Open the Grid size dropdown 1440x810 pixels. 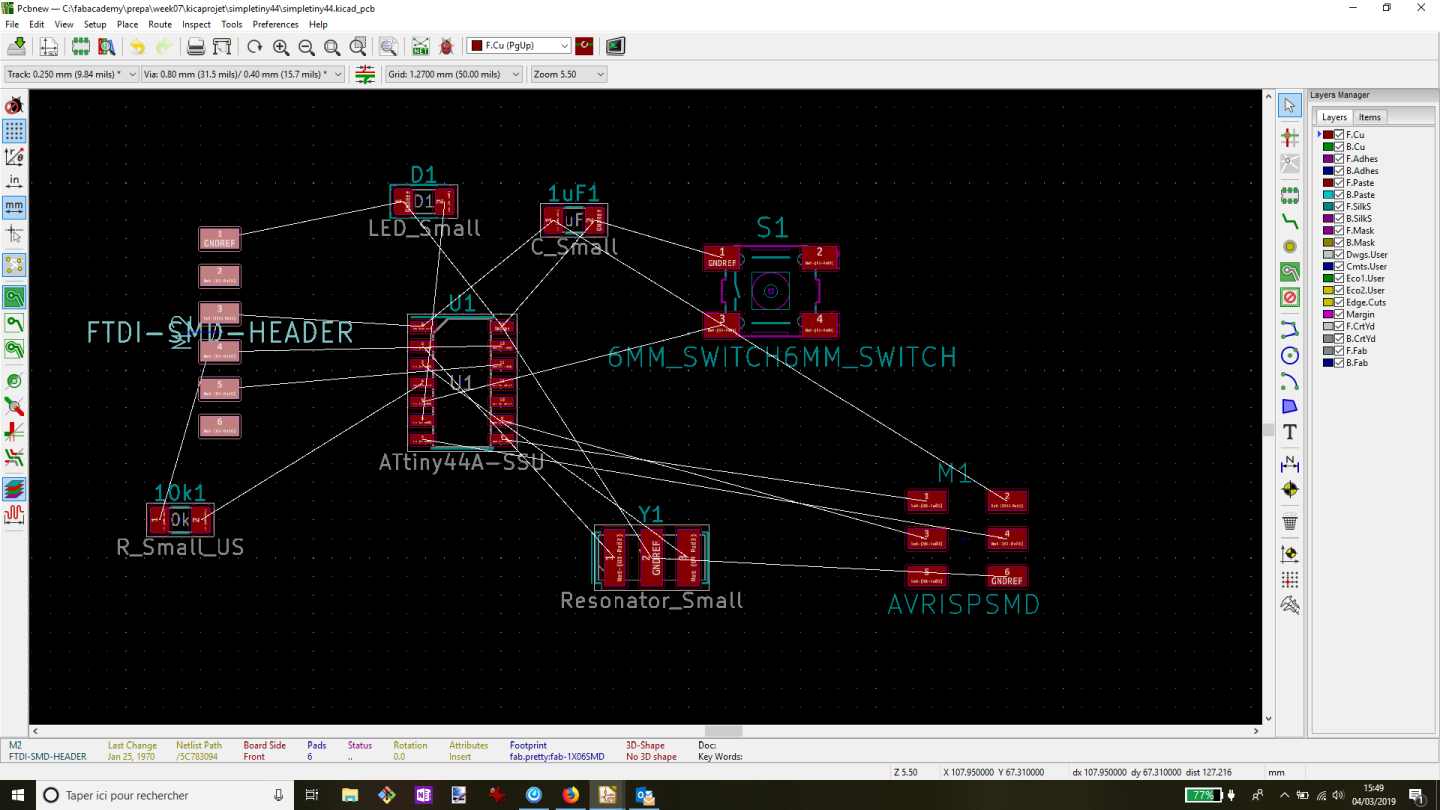tap(454, 74)
